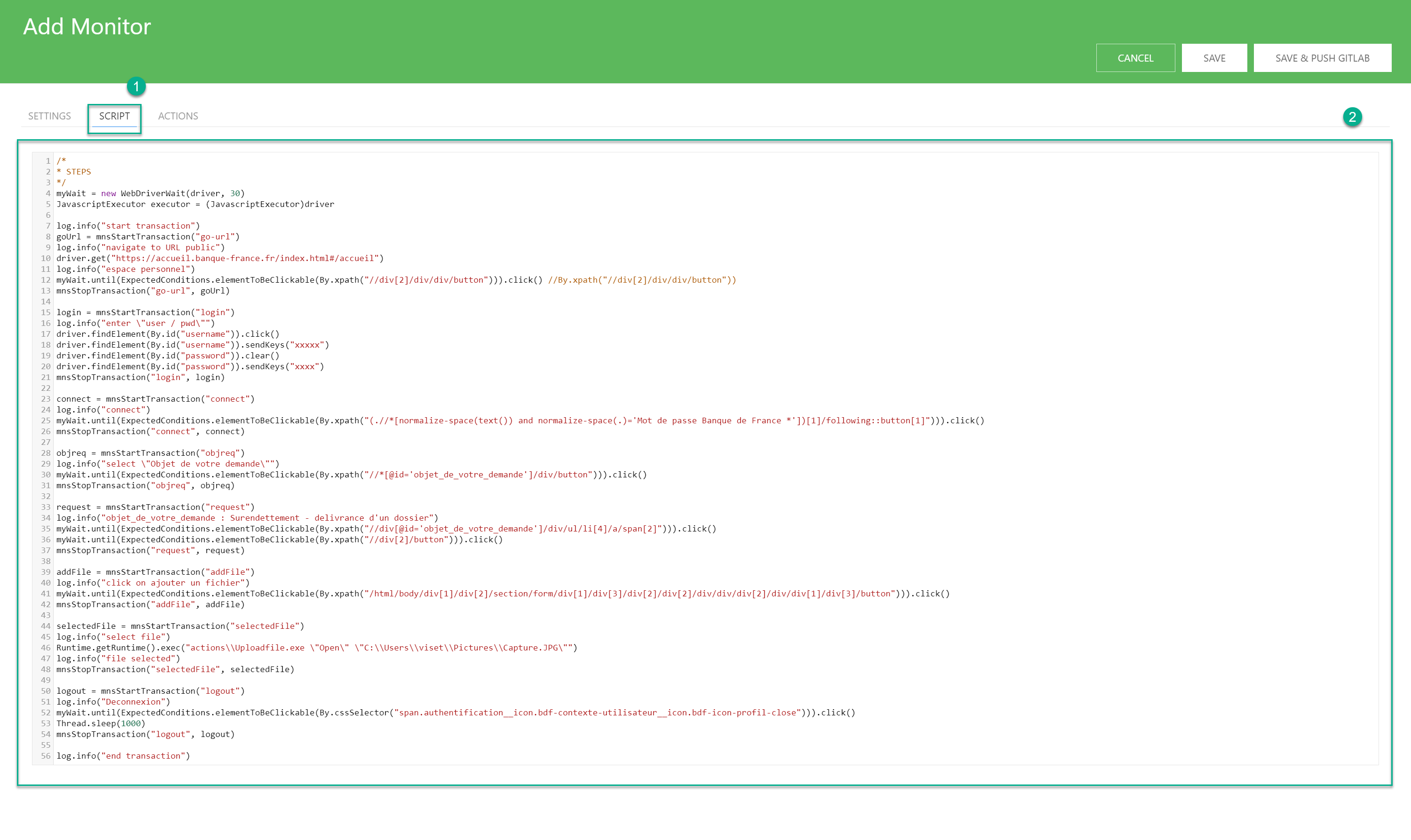
Task: Click the 'Surendettement - delivrance d'un dossier' log line
Action: click(x=247, y=517)
